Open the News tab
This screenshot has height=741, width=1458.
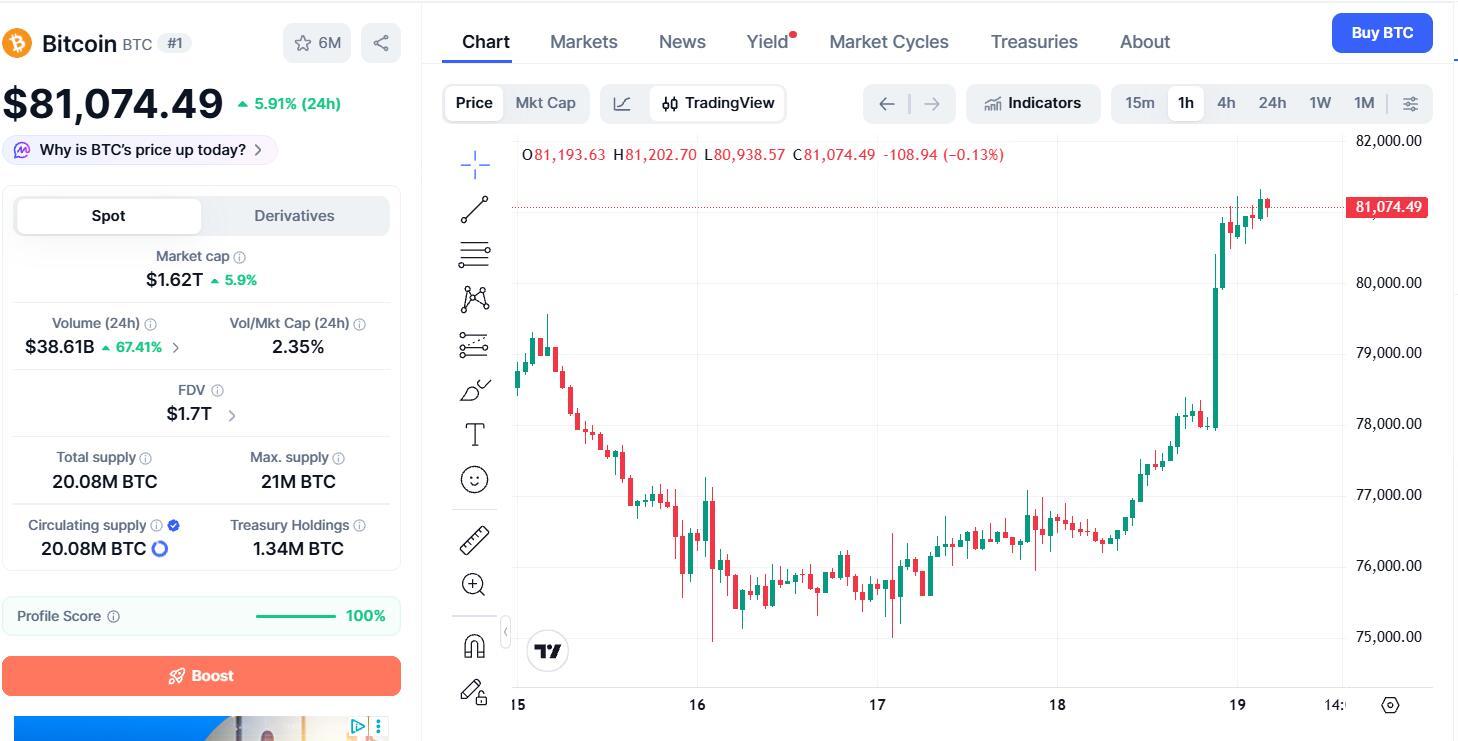tap(682, 42)
